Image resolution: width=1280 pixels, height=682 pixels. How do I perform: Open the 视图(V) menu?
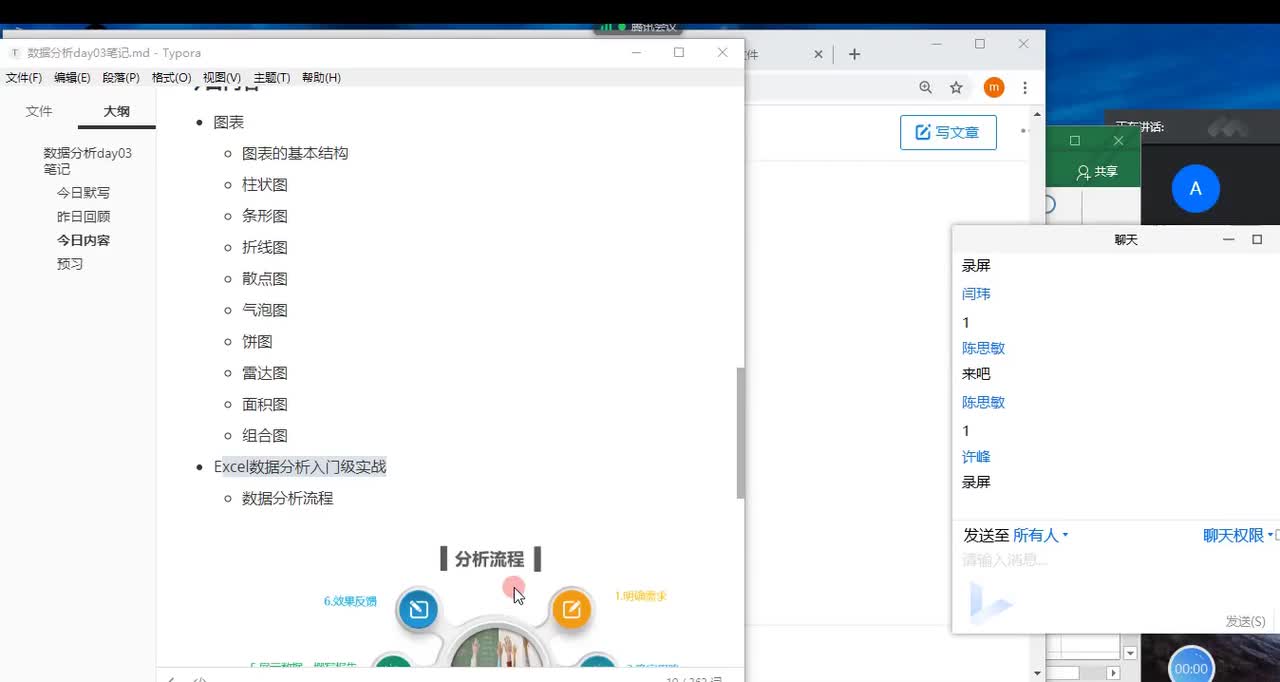coord(222,78)
